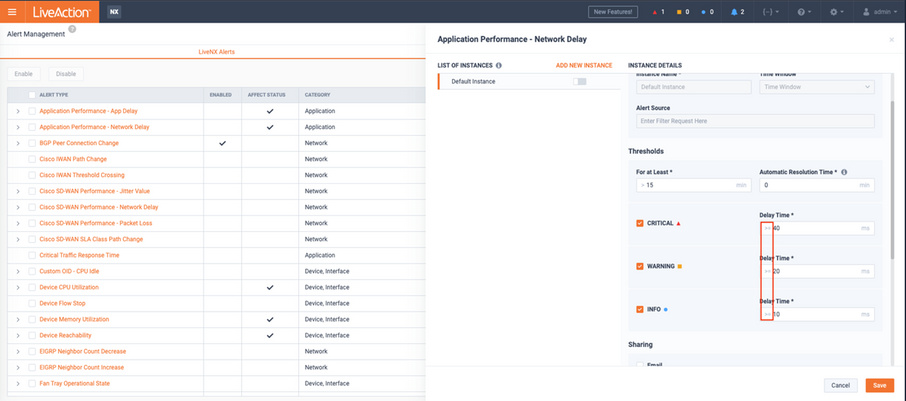Check the select-all Alert Type header checkbox

point(32,95)
